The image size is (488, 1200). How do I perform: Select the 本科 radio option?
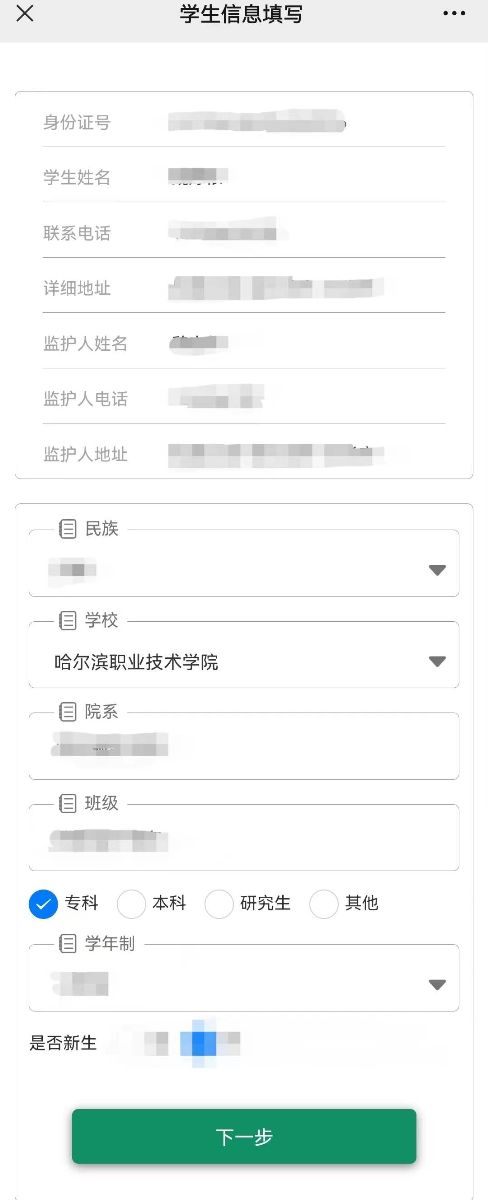click(132, 904)
